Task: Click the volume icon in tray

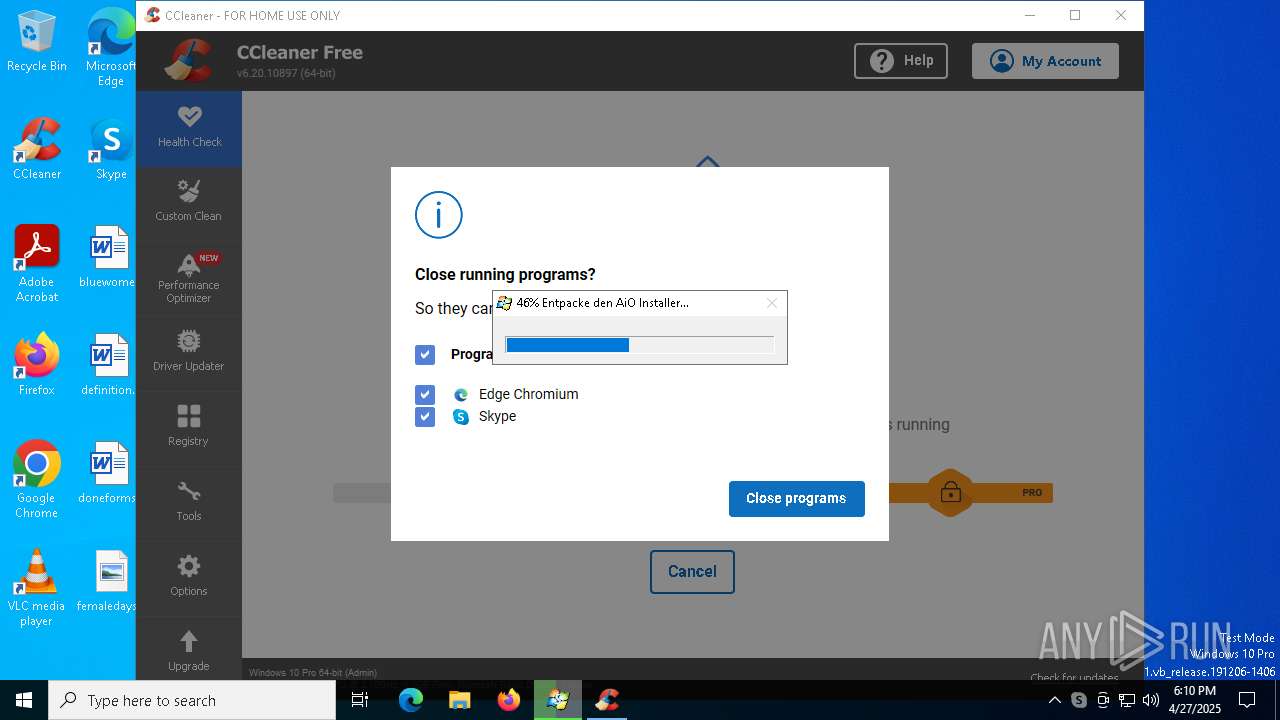Action: (x=1151, y=700)
